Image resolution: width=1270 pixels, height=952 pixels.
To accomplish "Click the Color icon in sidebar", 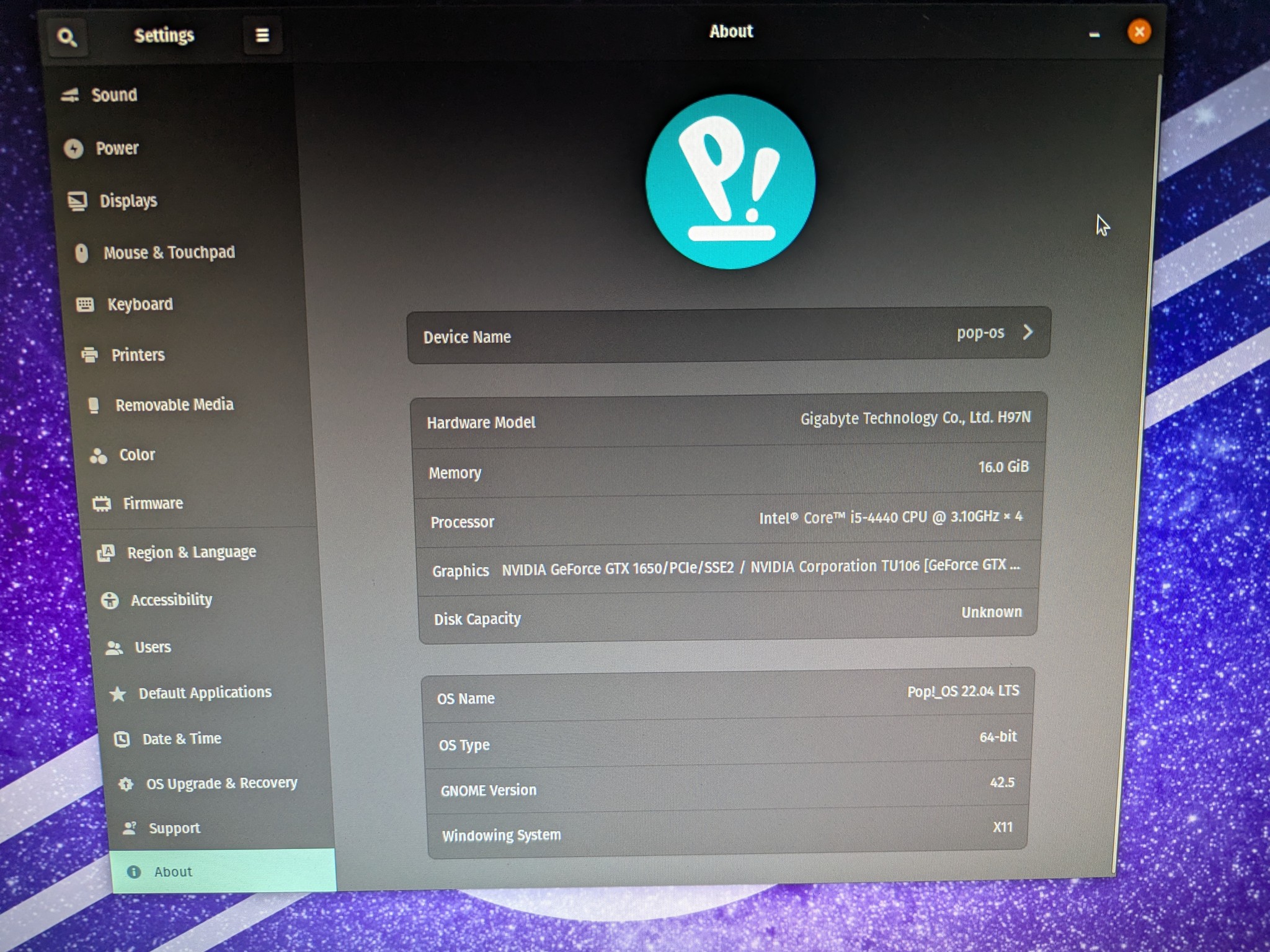I will (x=98, y=456).
